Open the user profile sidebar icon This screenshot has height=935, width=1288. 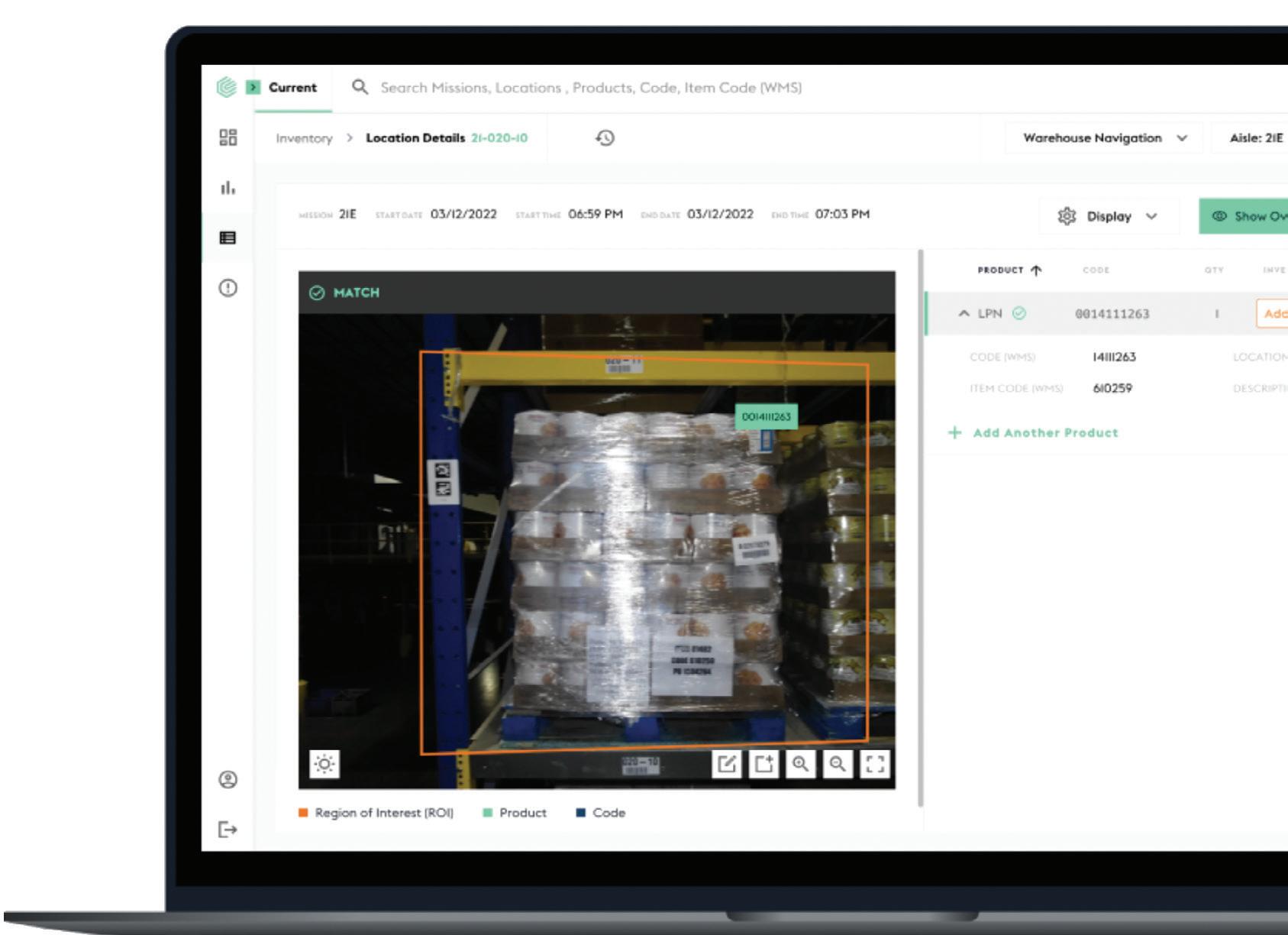(x=228, y=780)
